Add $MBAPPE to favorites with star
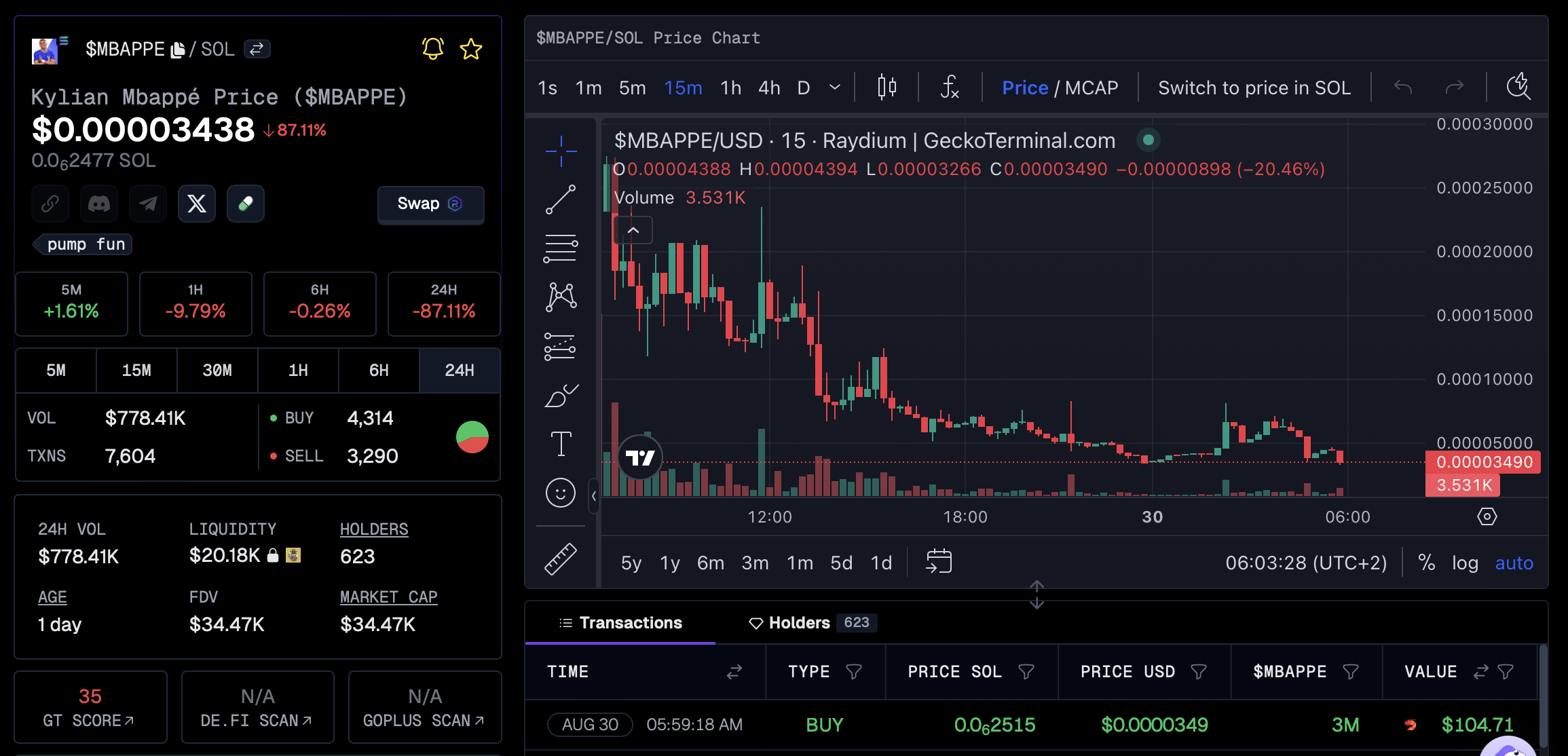This screenshot has height=756, width=1568. (470, 49)
